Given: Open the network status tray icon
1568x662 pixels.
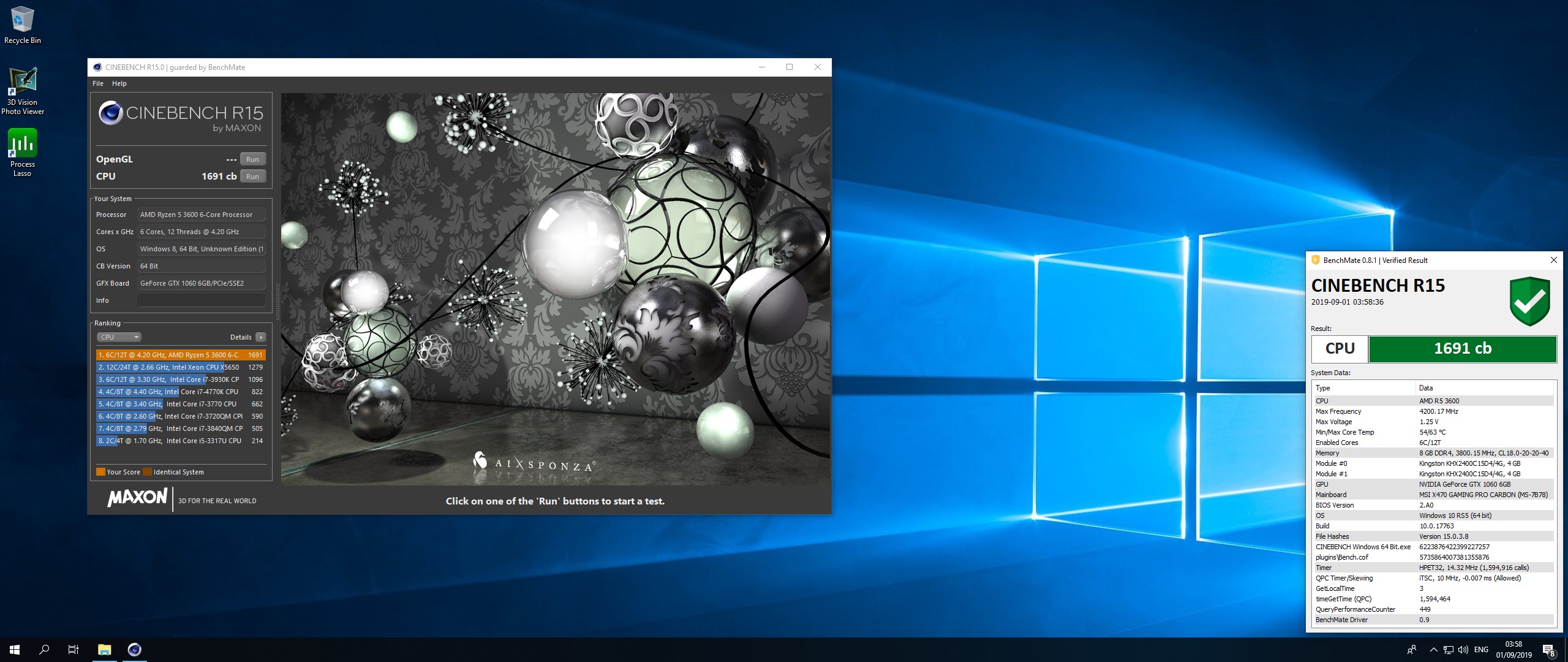Looking at the screenshot, I should point(1449,650).
